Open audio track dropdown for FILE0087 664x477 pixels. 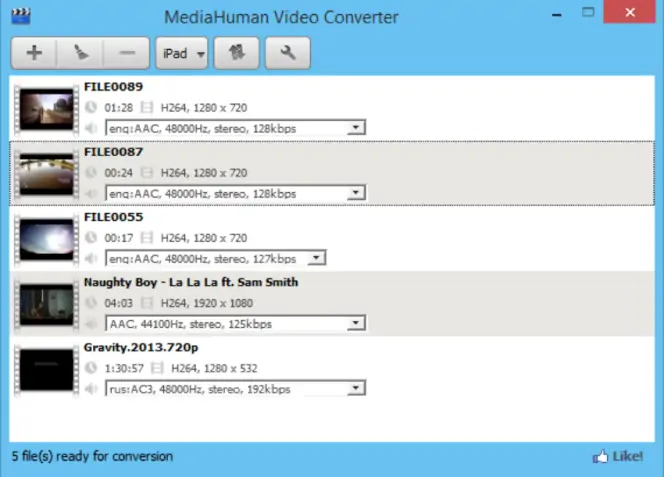[x=235, y=193]
